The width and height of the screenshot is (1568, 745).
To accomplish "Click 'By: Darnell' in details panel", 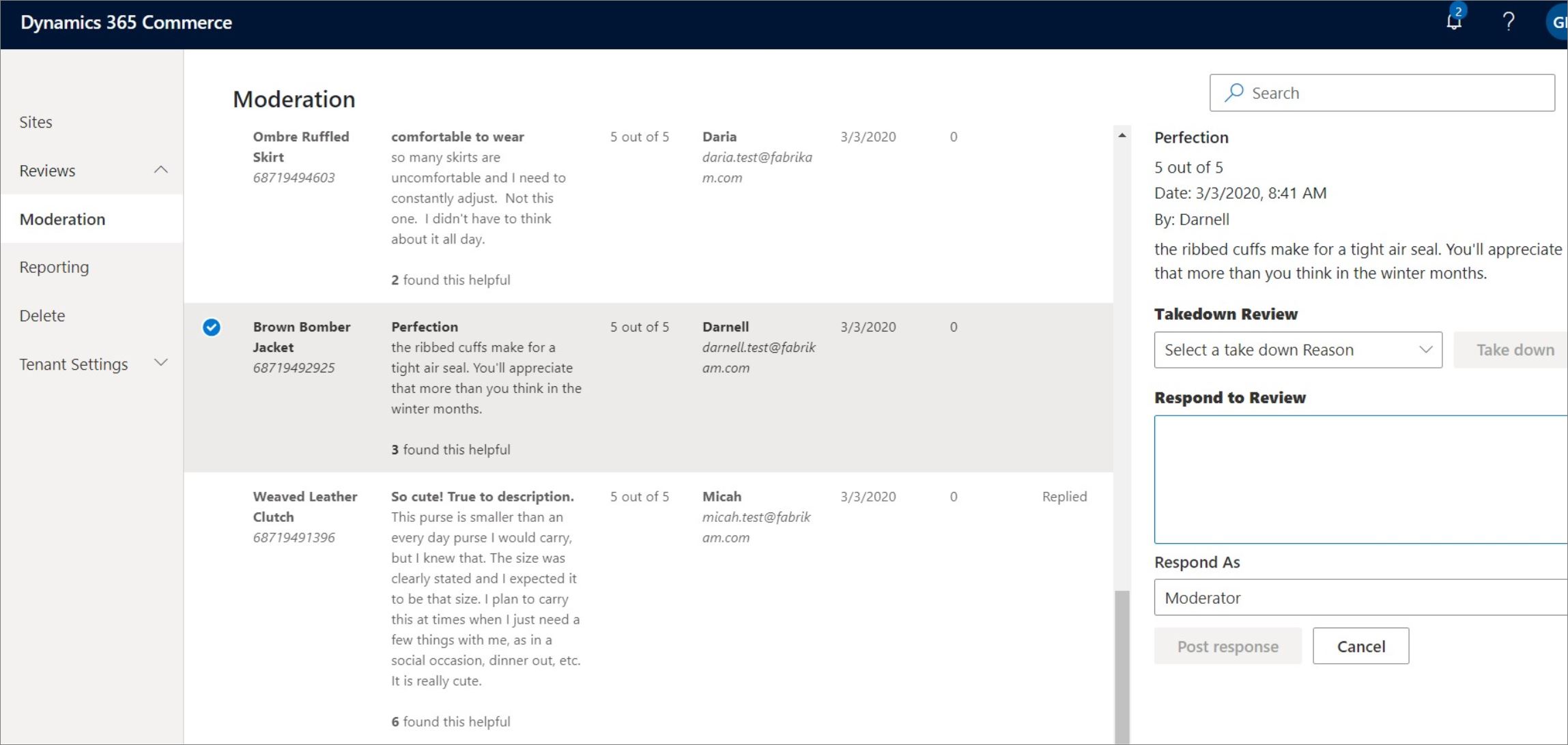I will (x=1192, y=220).
